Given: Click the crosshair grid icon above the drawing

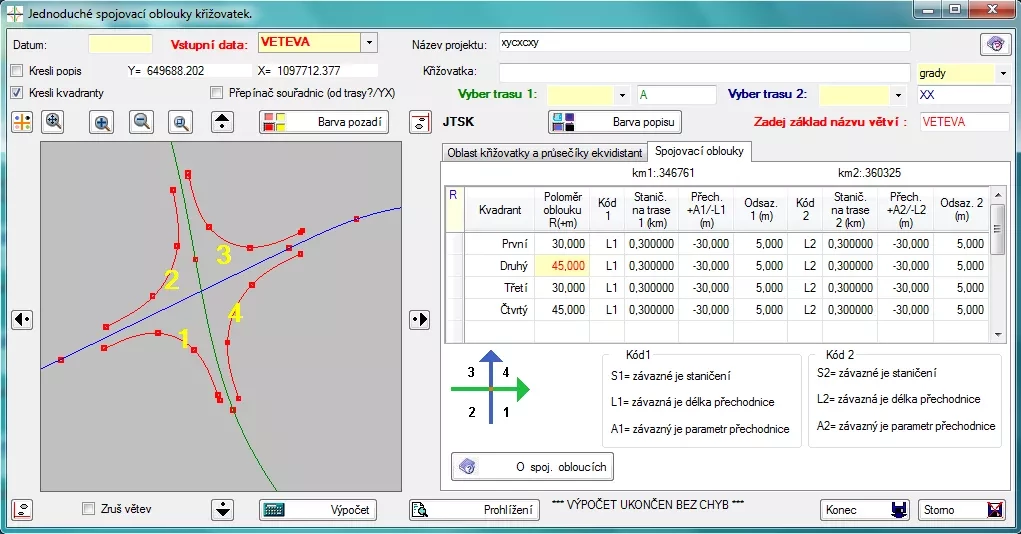Looking at the screenshot, I should tap(22, 122).
